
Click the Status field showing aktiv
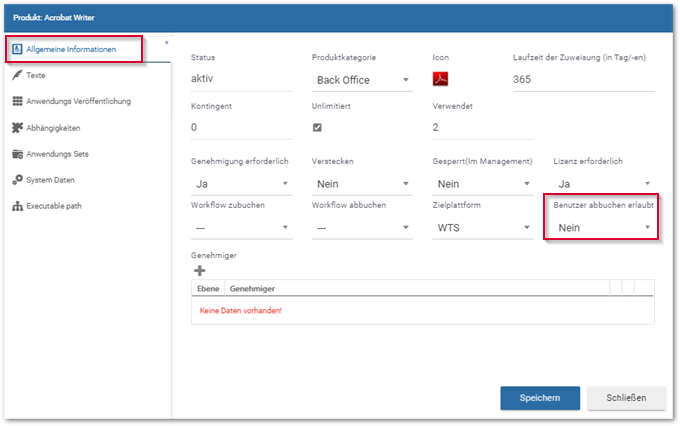click(242, 79)
